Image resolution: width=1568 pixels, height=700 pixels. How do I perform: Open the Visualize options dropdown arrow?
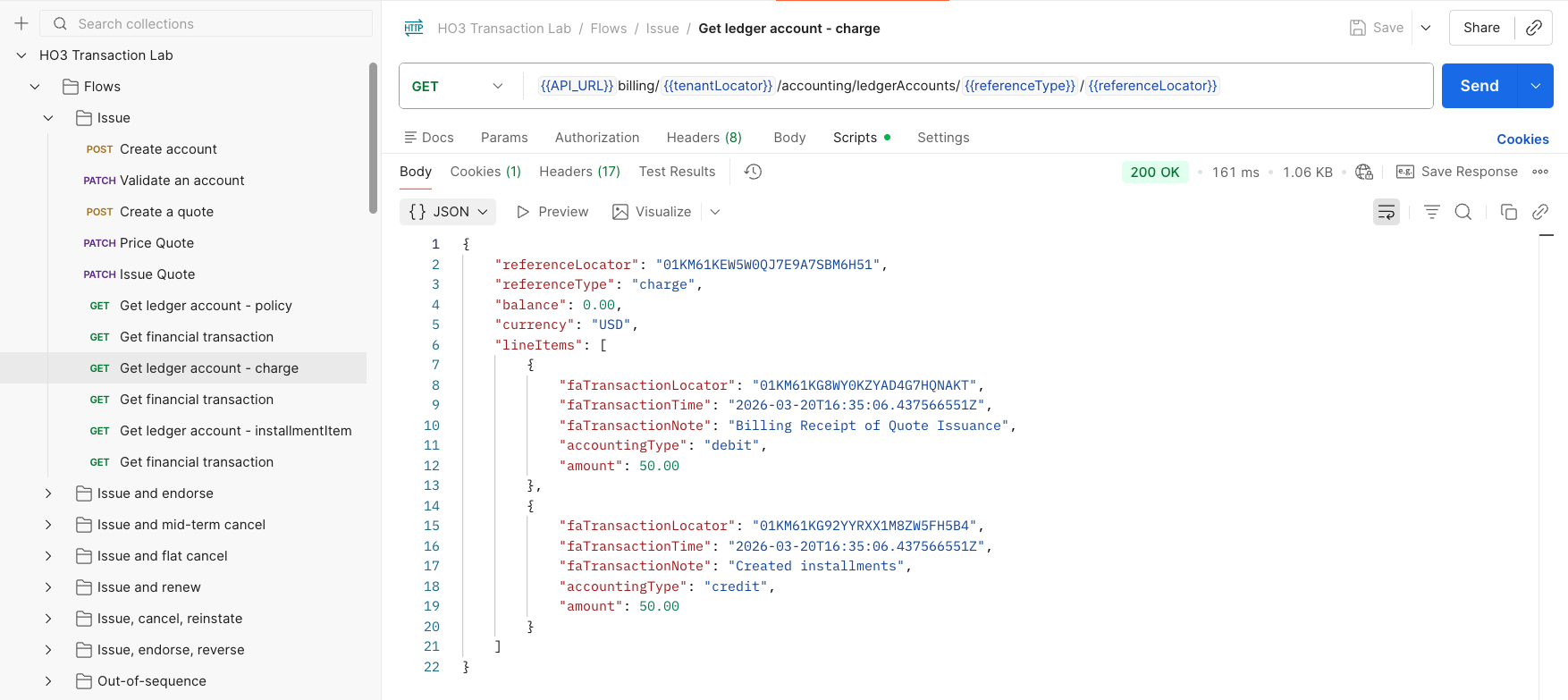click(715, 212)
